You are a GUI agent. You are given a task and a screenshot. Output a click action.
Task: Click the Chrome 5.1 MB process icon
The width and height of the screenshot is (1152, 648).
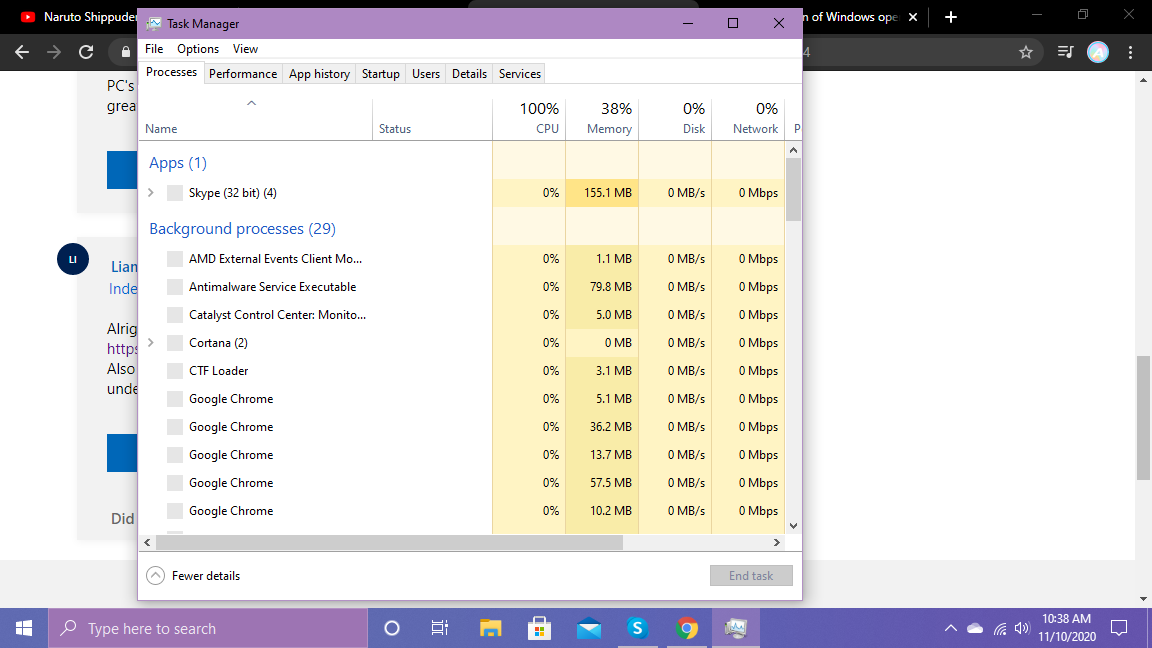tap(175, 399)
